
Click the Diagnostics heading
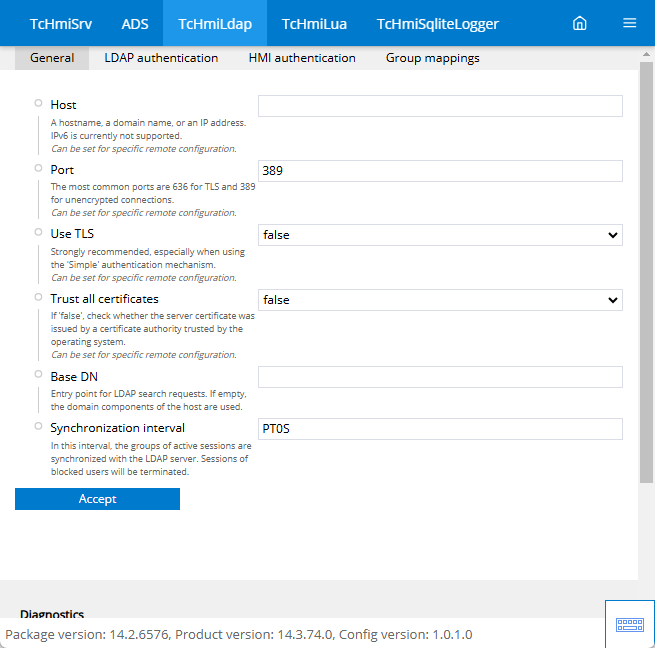click(x=52, y=613)
